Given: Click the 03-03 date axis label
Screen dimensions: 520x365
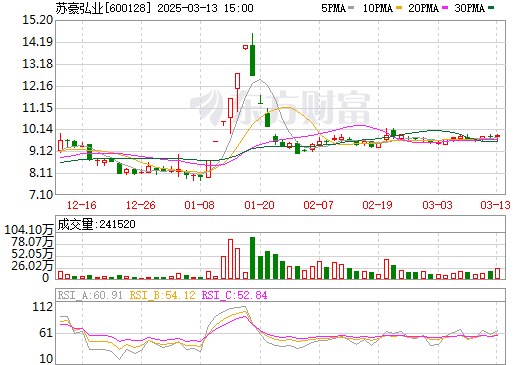Looking at the screenshot, I should click(437, 205).
